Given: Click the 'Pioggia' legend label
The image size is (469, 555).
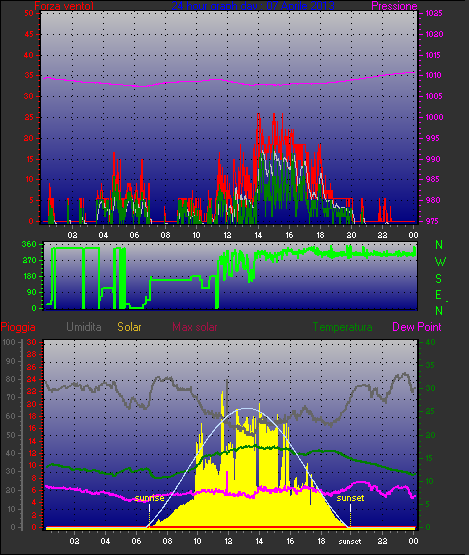Looking at the screenshot, I should click(18, 327).
